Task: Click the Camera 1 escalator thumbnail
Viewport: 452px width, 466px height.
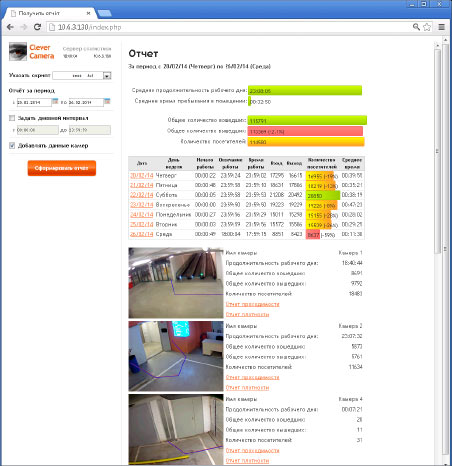Action: pyautogui.click(x=176, y=283)
